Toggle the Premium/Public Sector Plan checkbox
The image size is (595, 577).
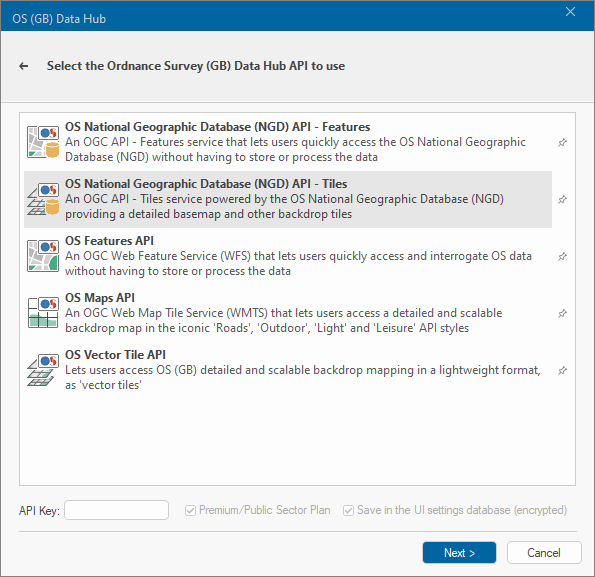[x=190, y=511]
